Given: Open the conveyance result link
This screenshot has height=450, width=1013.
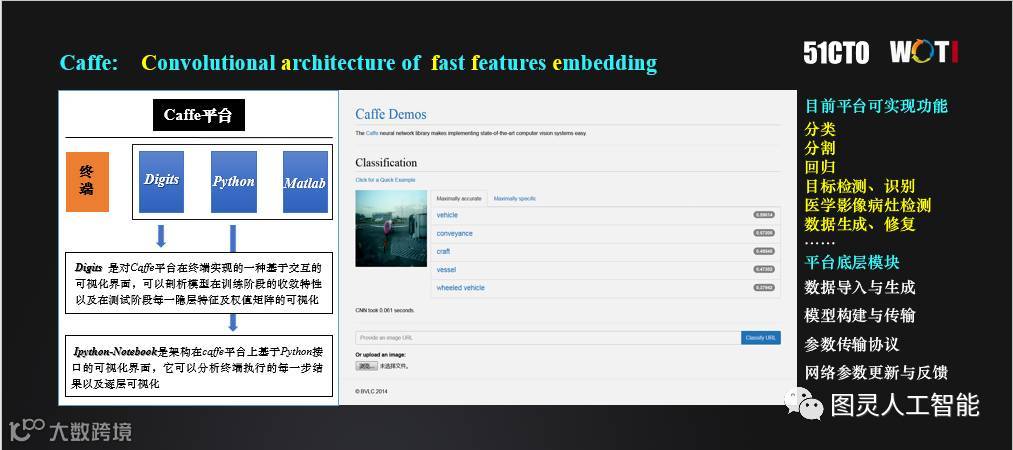Looking at the screenshot, I should (454, 234).
